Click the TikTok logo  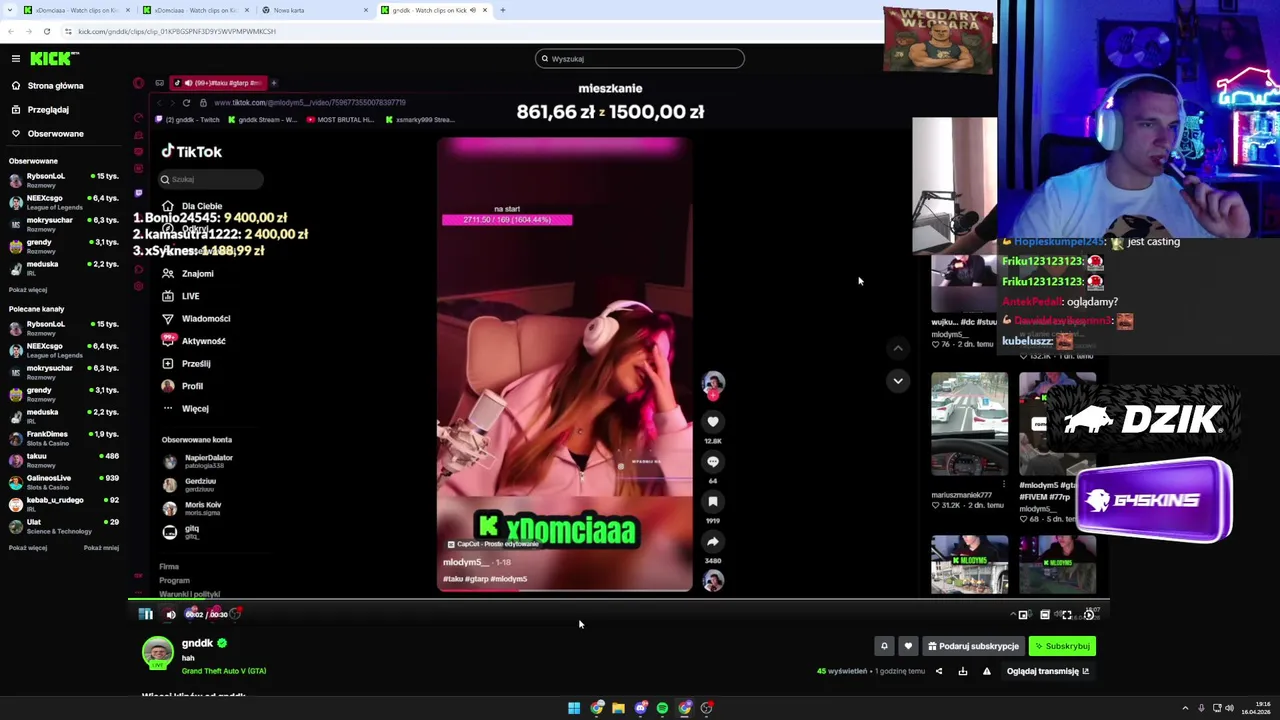pos(192,152)
